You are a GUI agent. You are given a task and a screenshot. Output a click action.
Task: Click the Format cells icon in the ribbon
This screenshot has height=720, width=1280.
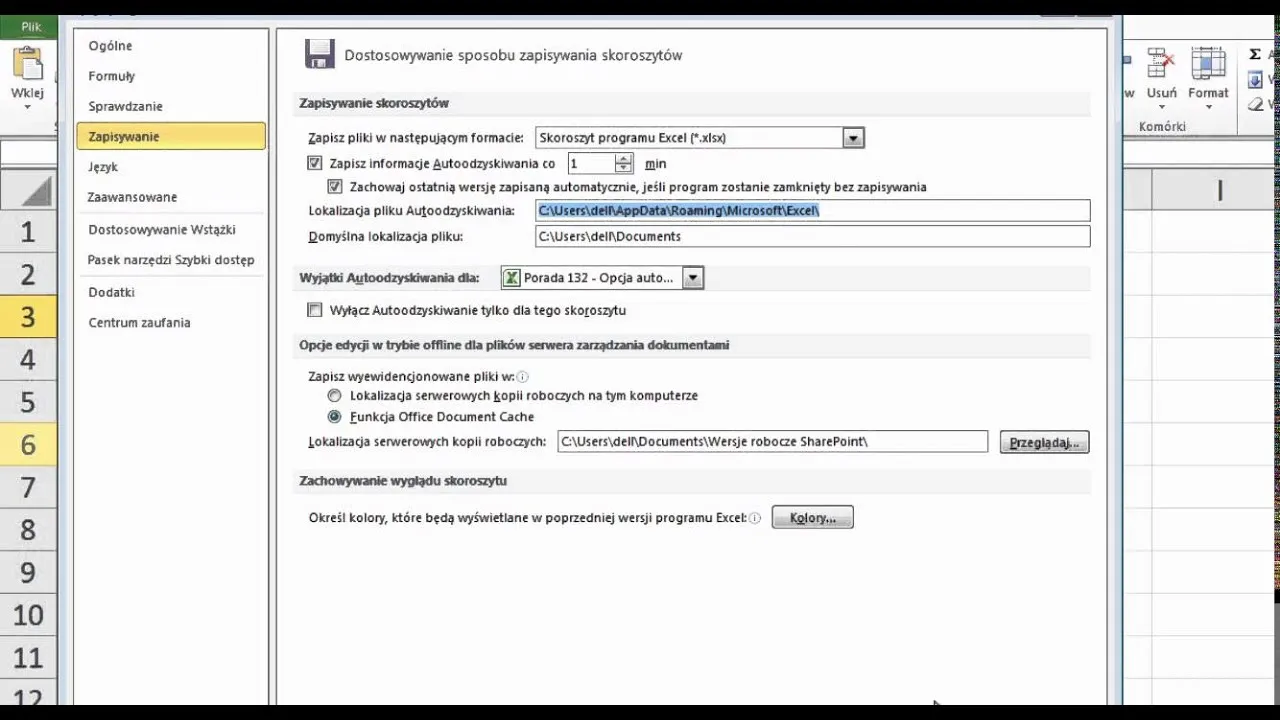(1208, 64)
